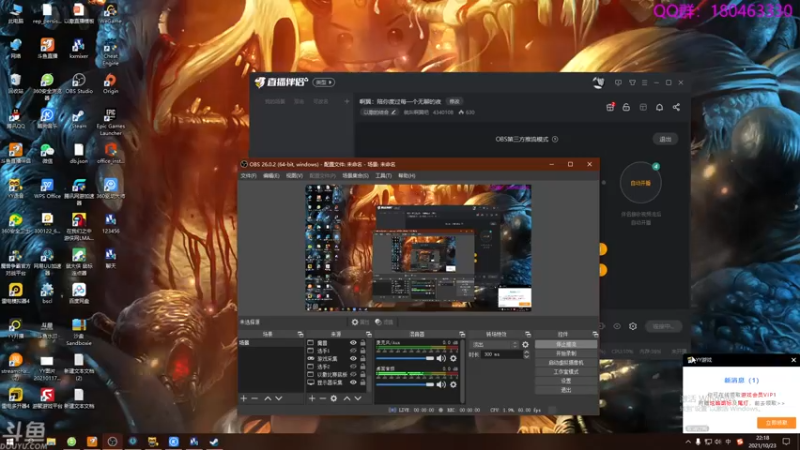Toggle visibility of the first OBS source row
Image resolution: width=800 pixels, height=450 pixels.
(x=353, y=343)
